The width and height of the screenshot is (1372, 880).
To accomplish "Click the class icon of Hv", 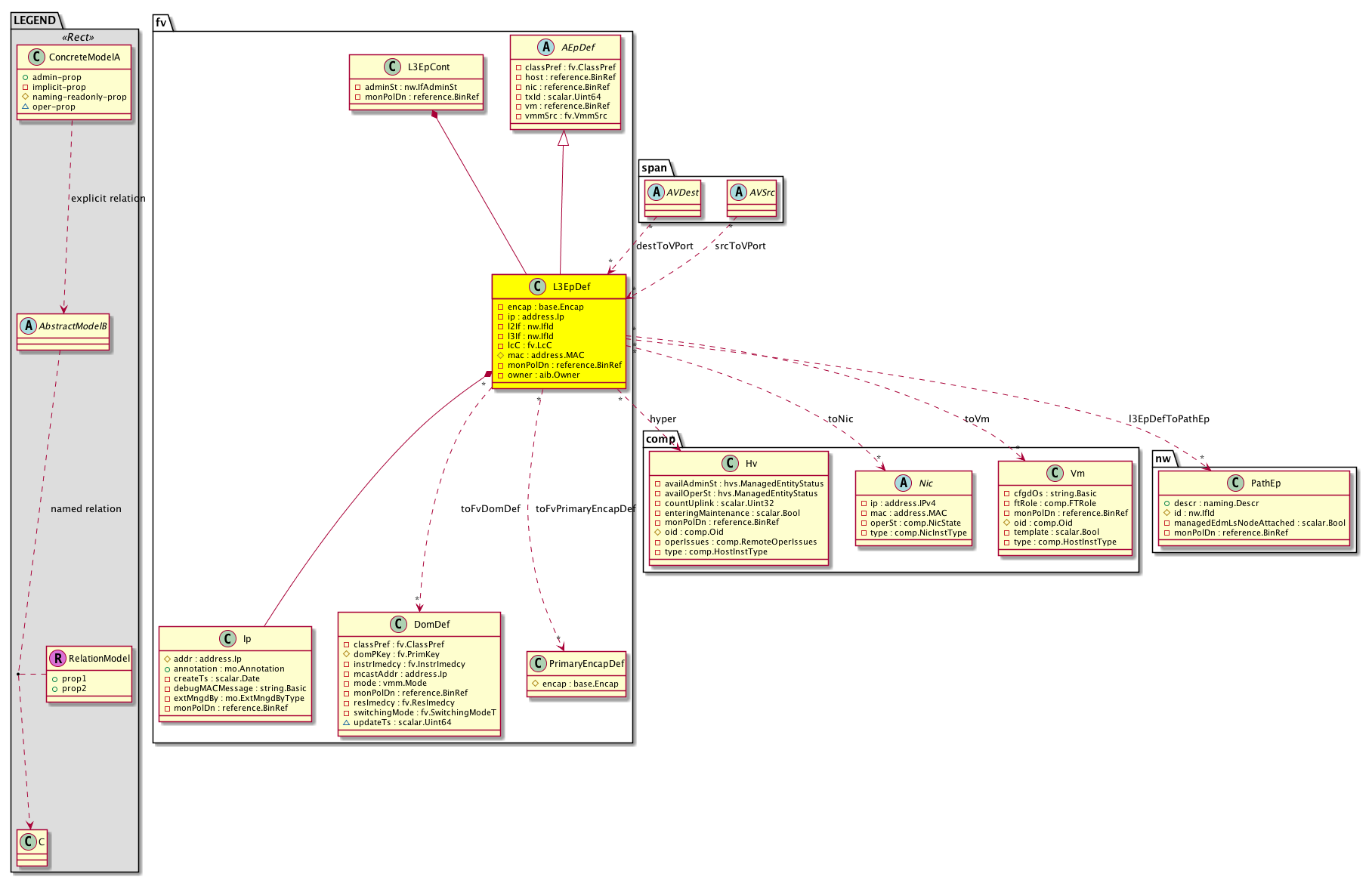I will tap(730, 464).
